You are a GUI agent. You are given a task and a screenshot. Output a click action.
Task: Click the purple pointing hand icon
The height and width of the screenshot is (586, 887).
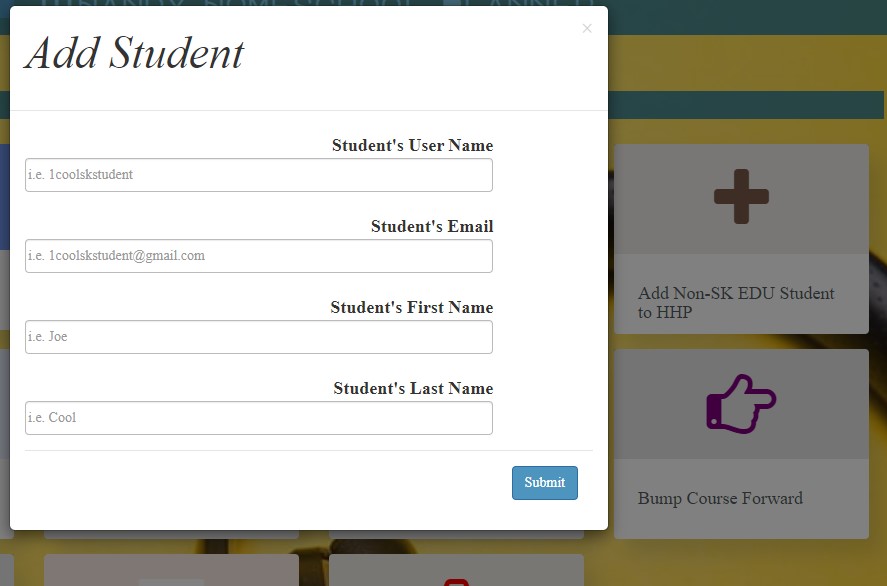(x=741, y=404)
